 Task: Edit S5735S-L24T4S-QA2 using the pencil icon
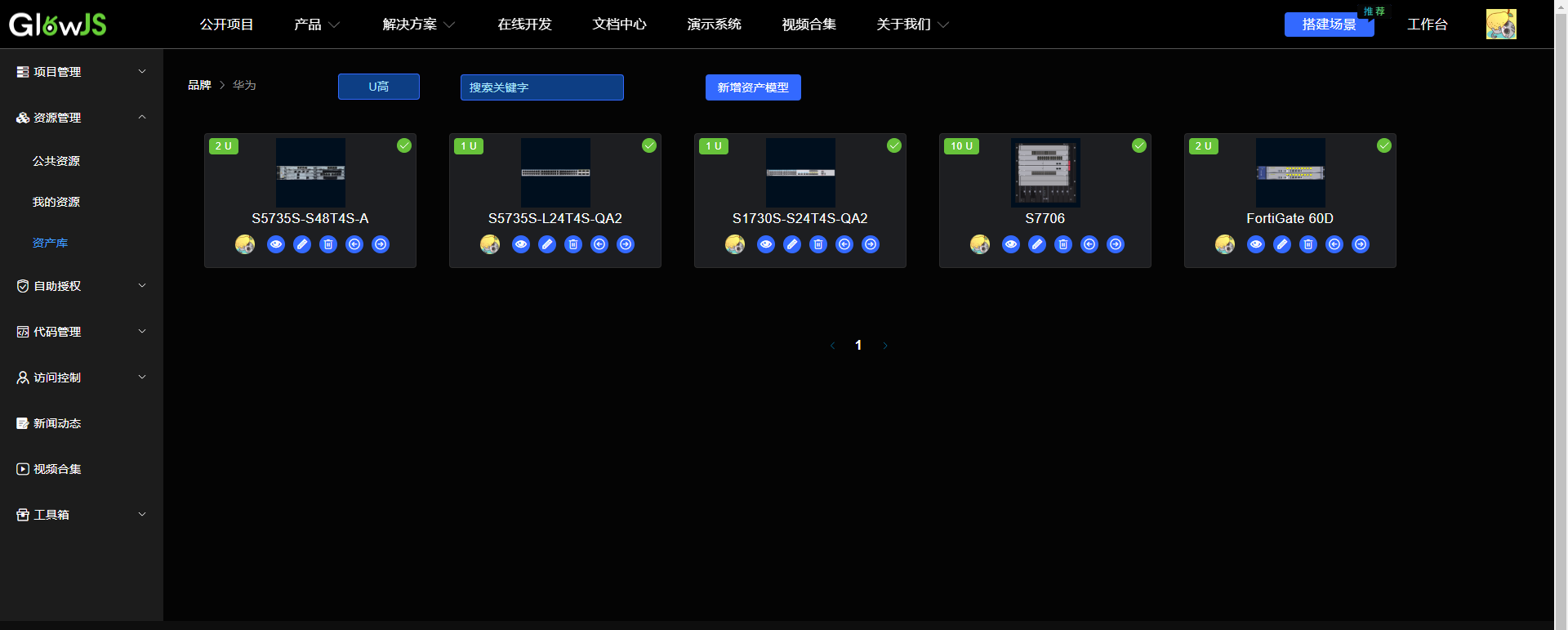[x=547, y=244]
